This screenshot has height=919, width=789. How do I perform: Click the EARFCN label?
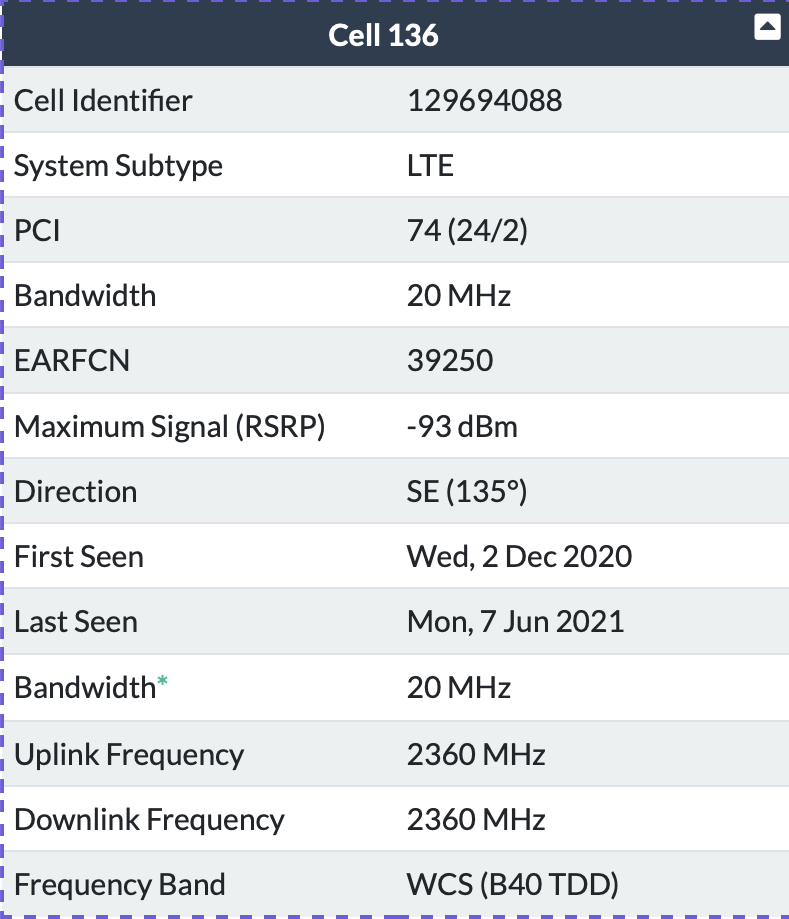(x=72, y=360)
